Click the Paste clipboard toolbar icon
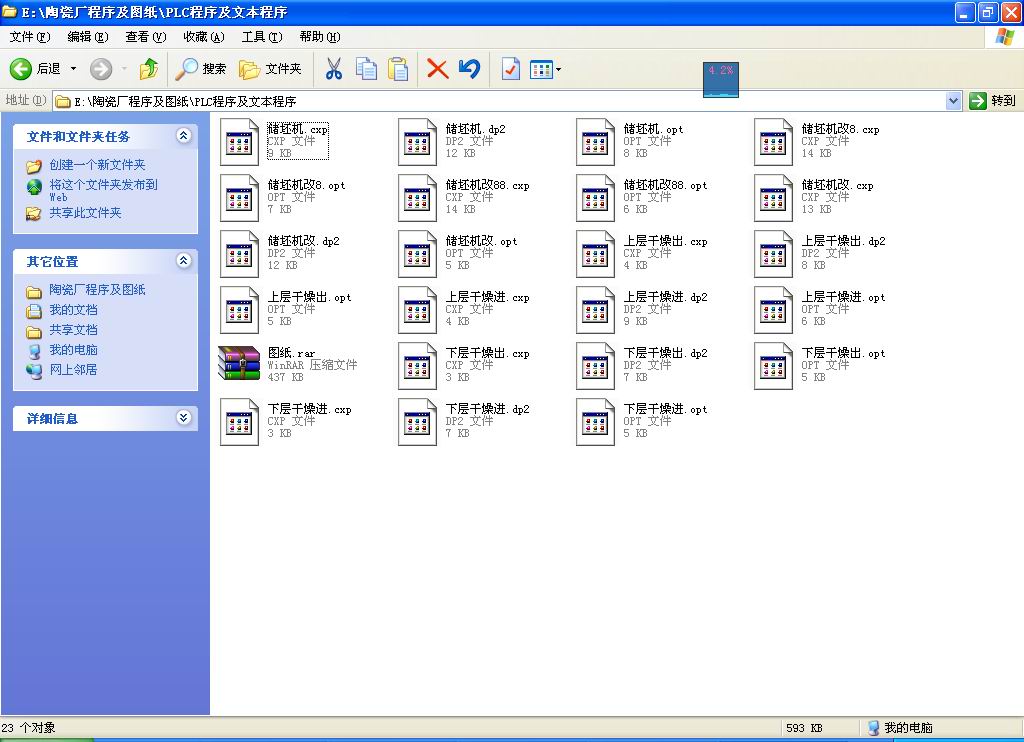The width and height of the screenshot is (1024, 742). 398,69
